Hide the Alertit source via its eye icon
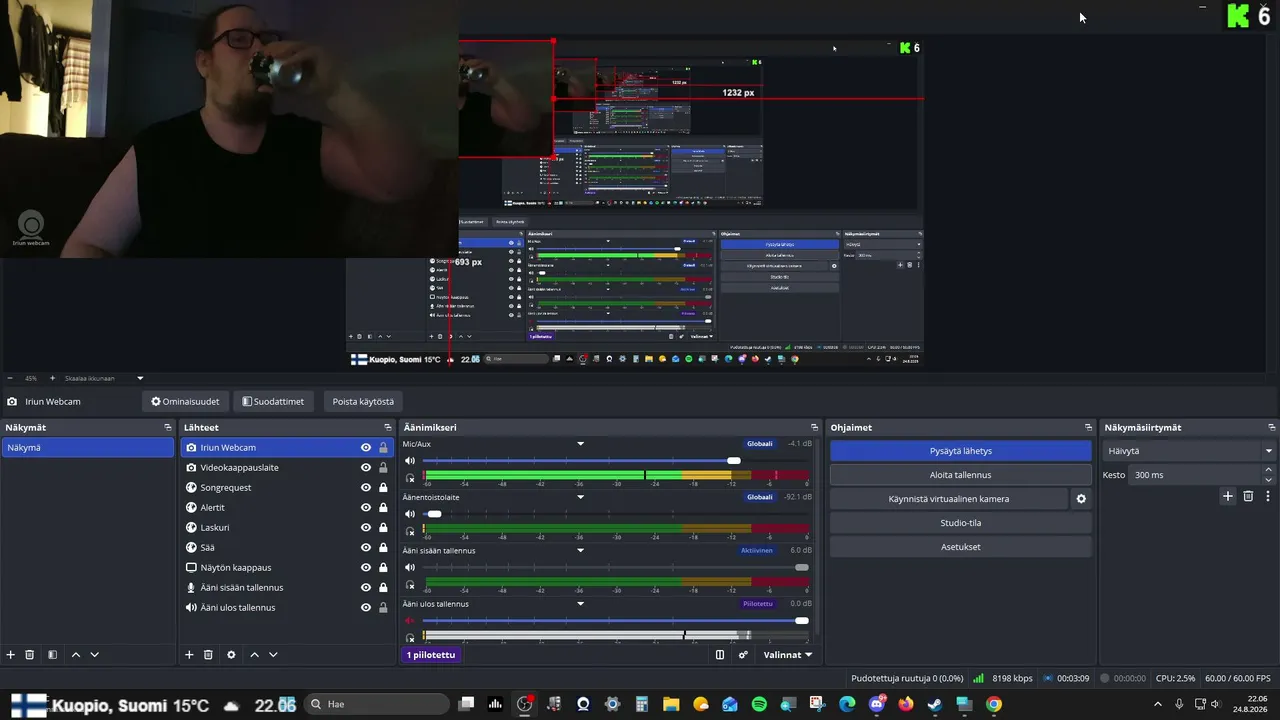Image resolution: width=1280 pixels, height=720 pixels. click(366, 508)
